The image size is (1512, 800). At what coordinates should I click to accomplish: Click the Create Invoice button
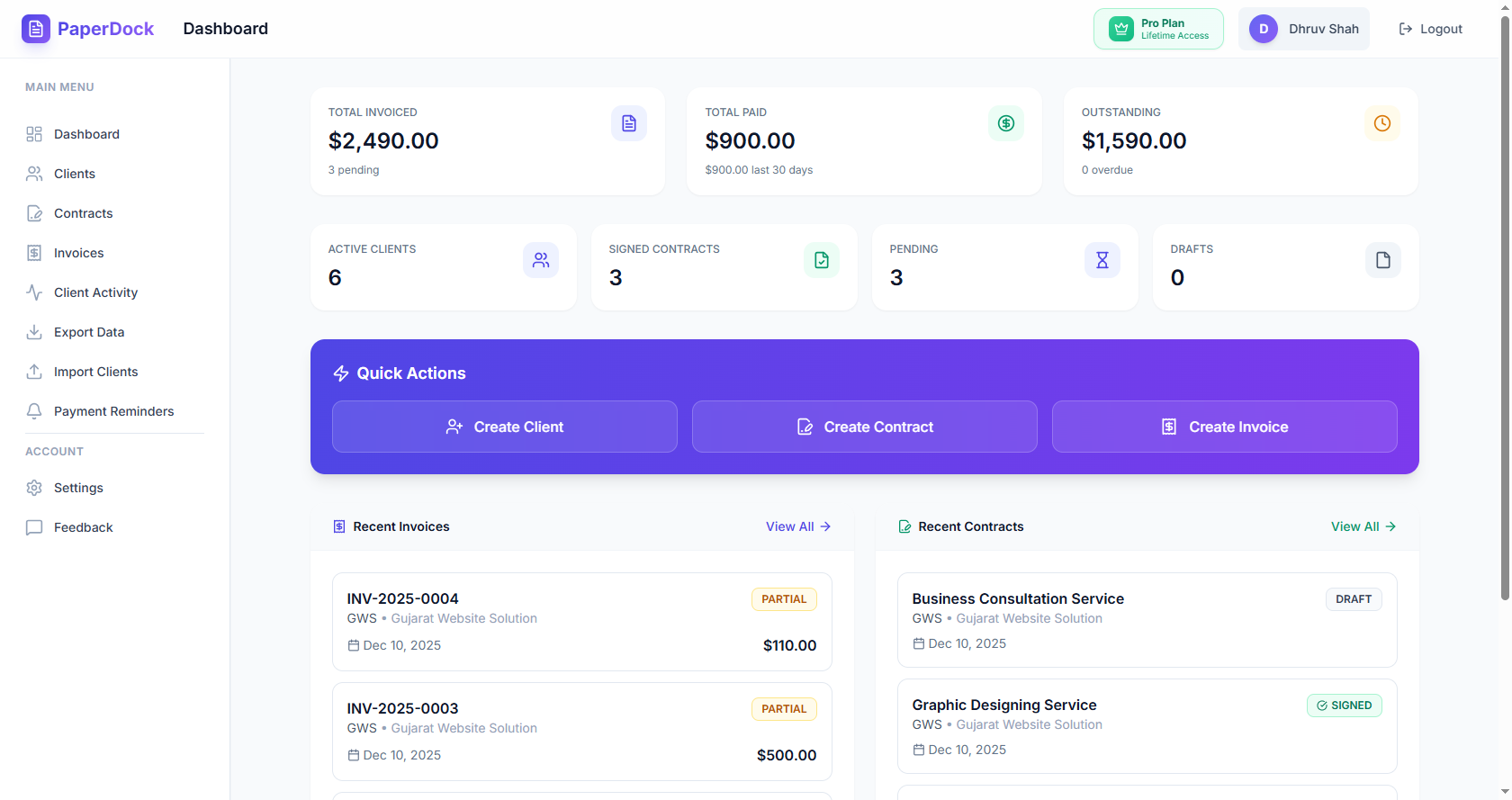click(x=1225, y=427)
